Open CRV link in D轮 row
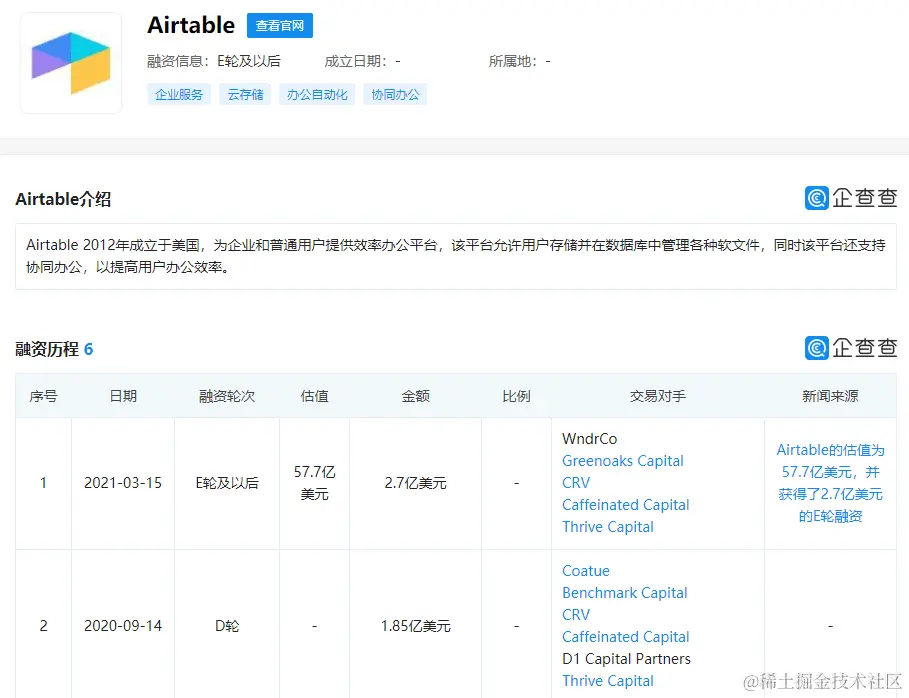The width and height of the screenshot is (909, 698). pos(576,615)
